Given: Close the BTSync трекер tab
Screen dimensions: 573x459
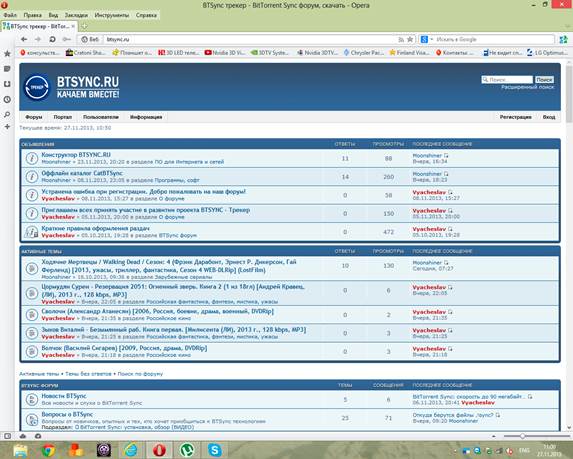Looking at the screenshot, I should click(x=73, y=26).
